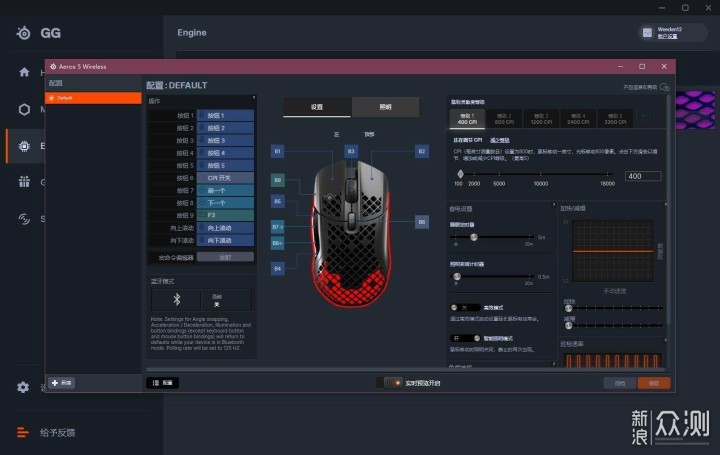Click the SteelSeries GG logo icon
Image resolution: width=720 pixels, height=455 pixels.
(x=23, y=33)
